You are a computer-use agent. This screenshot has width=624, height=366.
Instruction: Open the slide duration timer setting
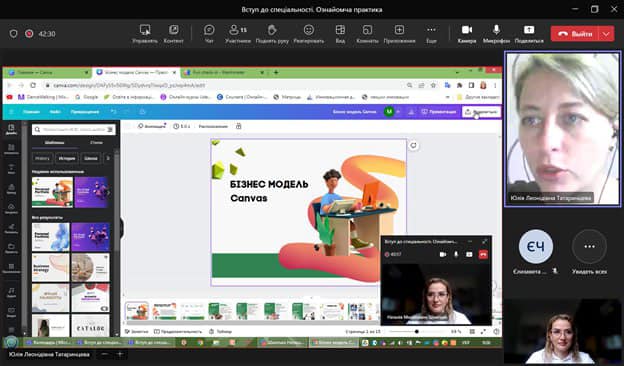181,126
